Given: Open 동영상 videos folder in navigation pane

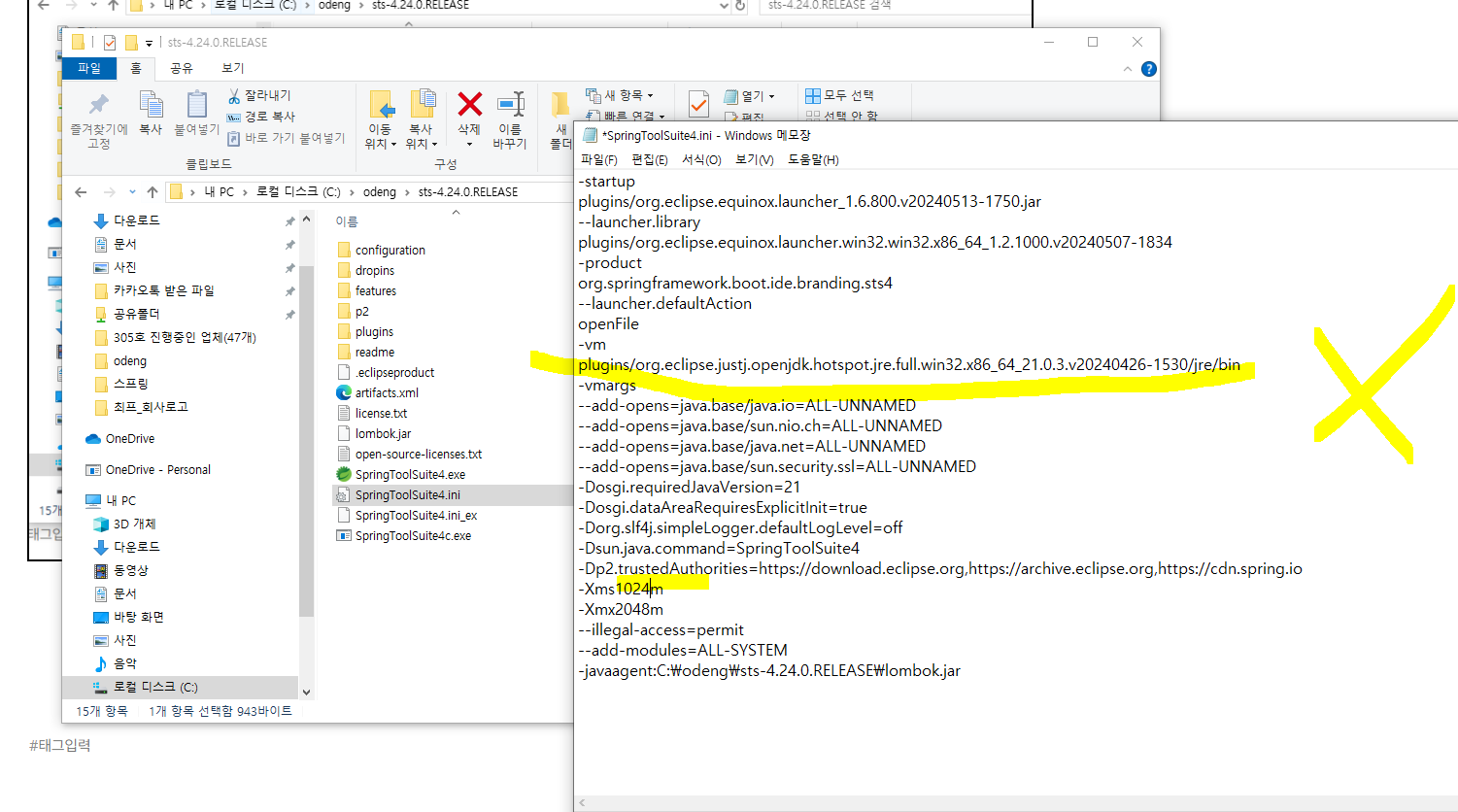Looking at the screenshot, I should point(130,570).
